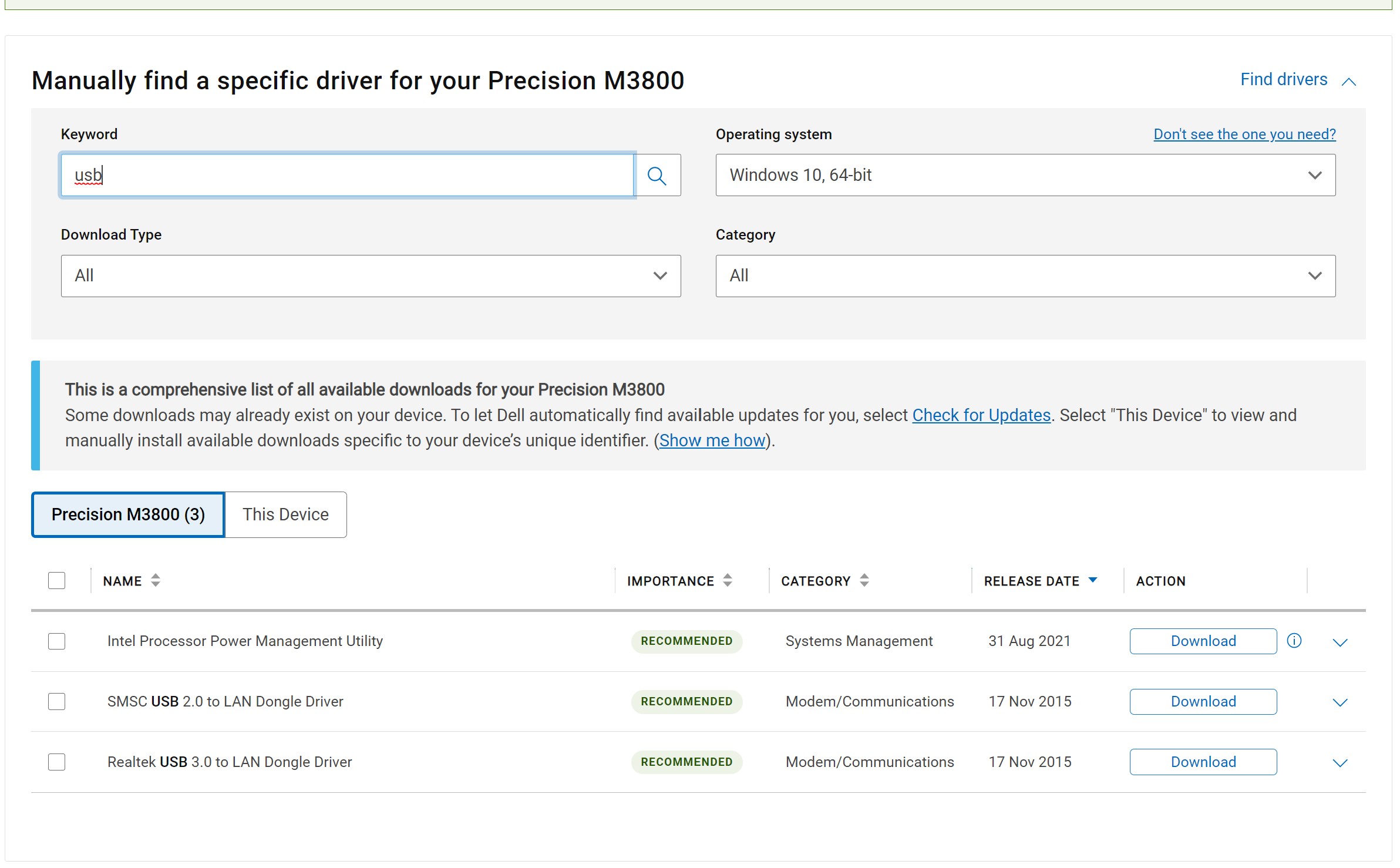Viewport: 1400px width, 868px height.
Task: Open the Download Type dropdown
Action: coord(371,276)
